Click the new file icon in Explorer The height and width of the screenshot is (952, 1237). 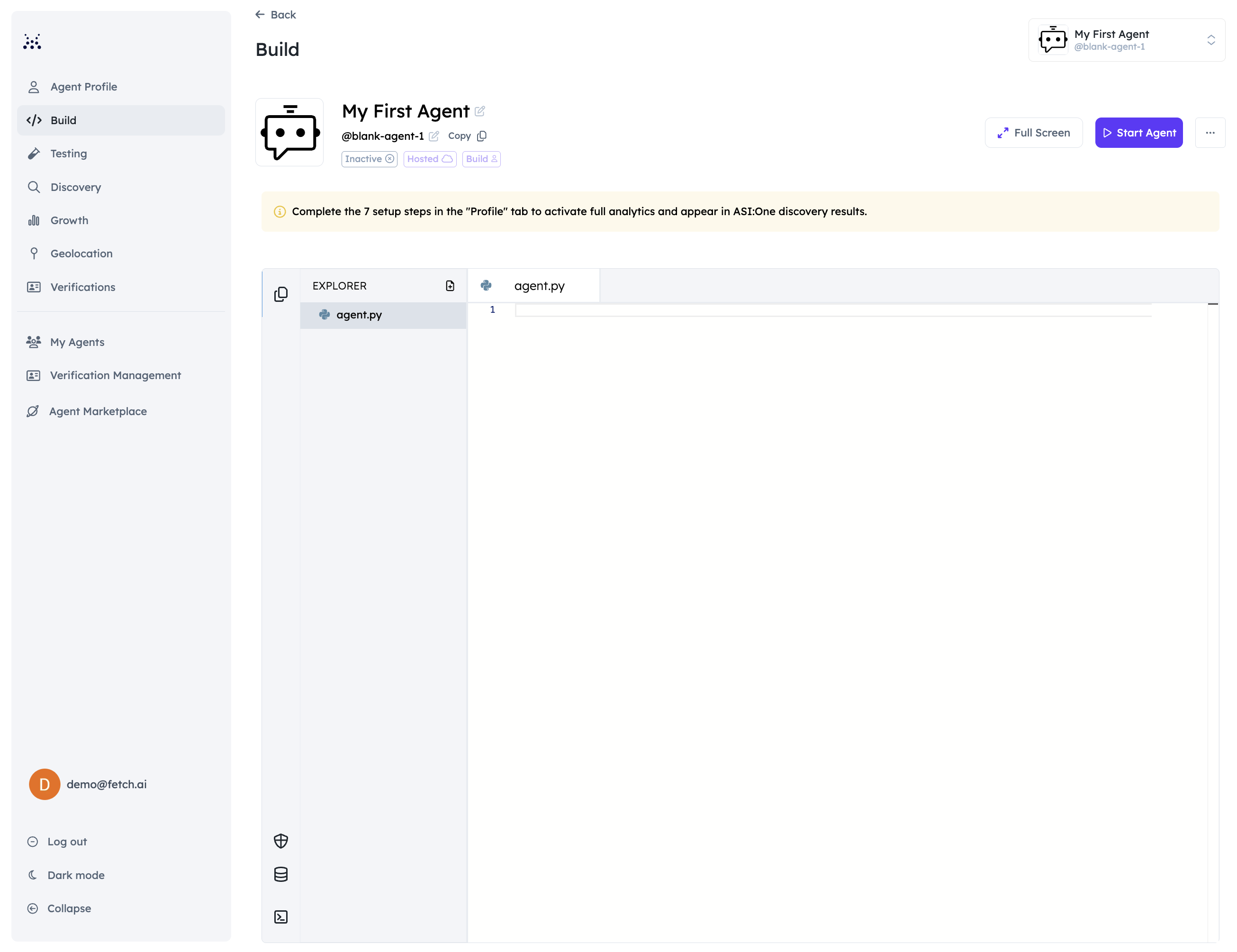(450, 286)
